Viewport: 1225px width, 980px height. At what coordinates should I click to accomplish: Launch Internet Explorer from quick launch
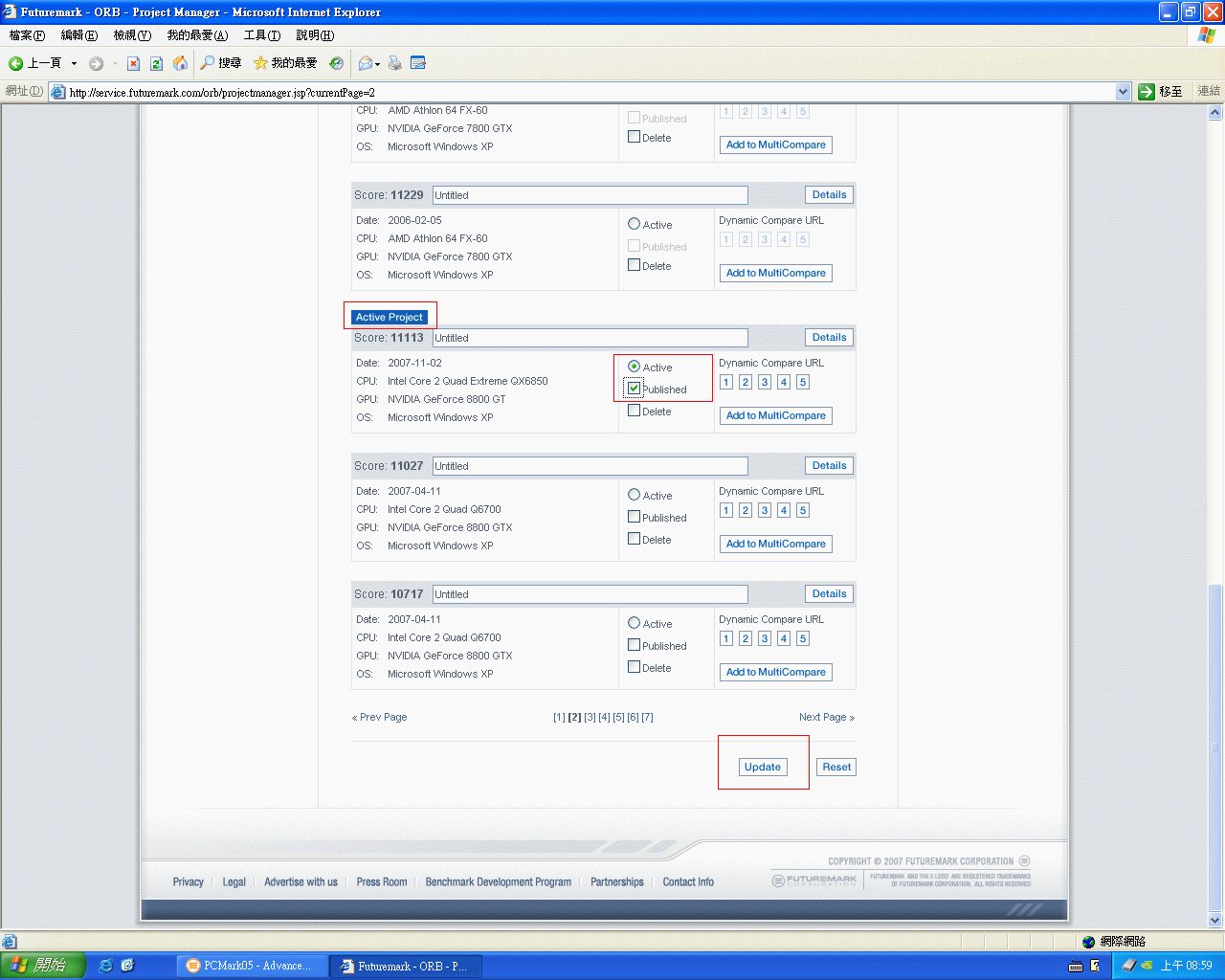[x=106, y=966]
